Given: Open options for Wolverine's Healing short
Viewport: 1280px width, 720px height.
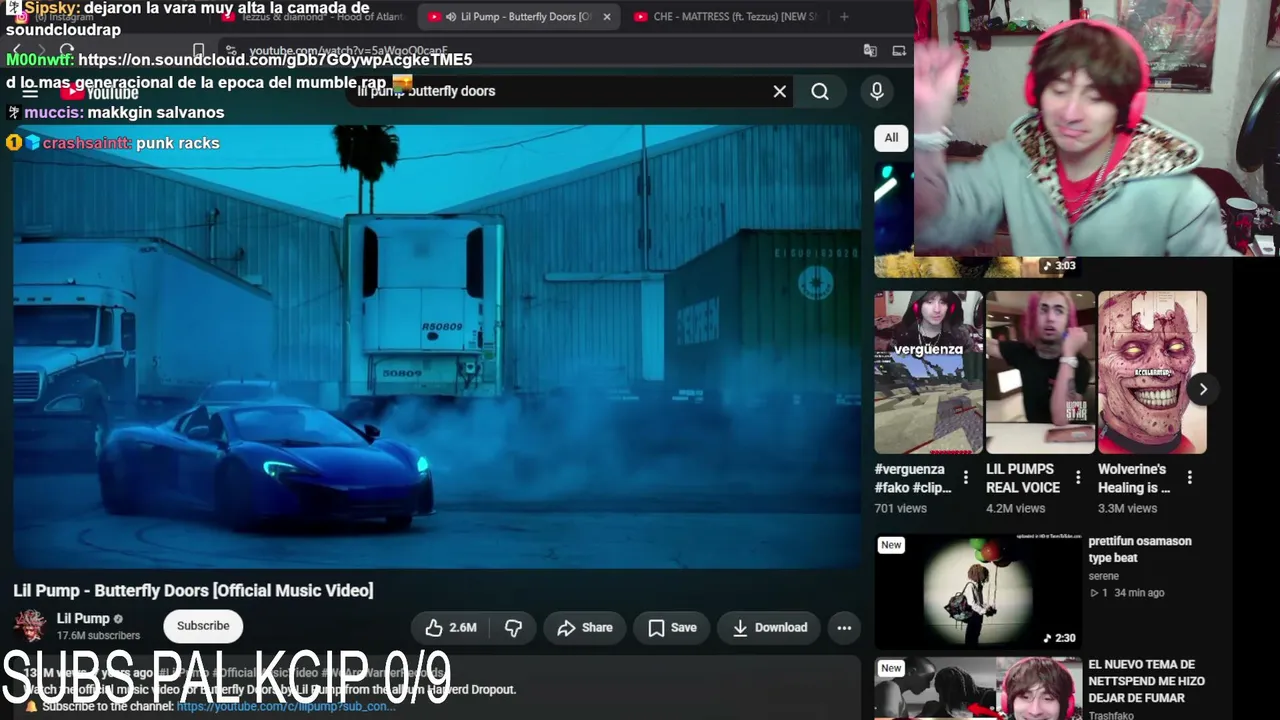Looking at the screenshot, I should coord(1190,478).
